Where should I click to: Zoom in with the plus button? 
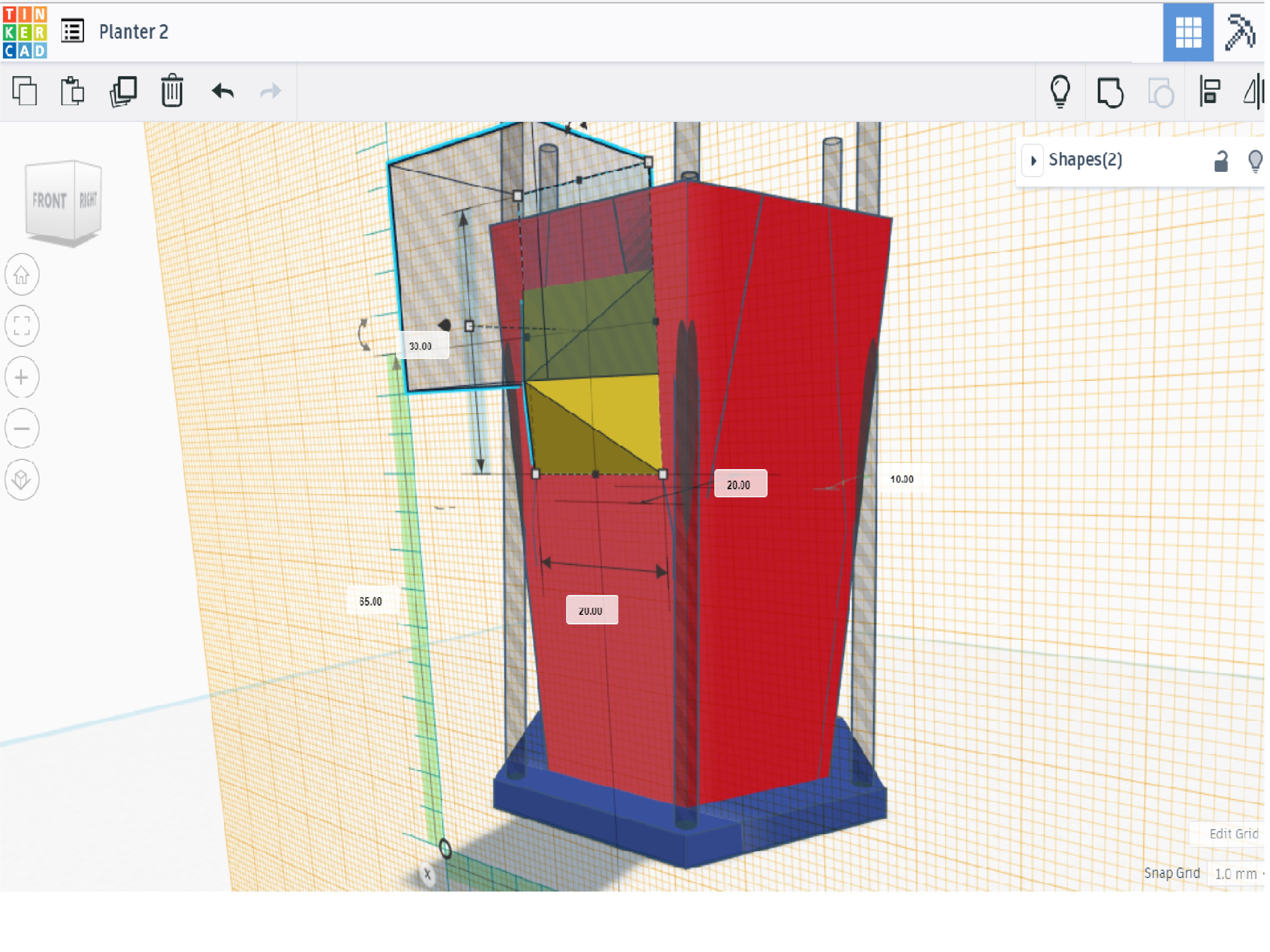[x=22, y=378]
